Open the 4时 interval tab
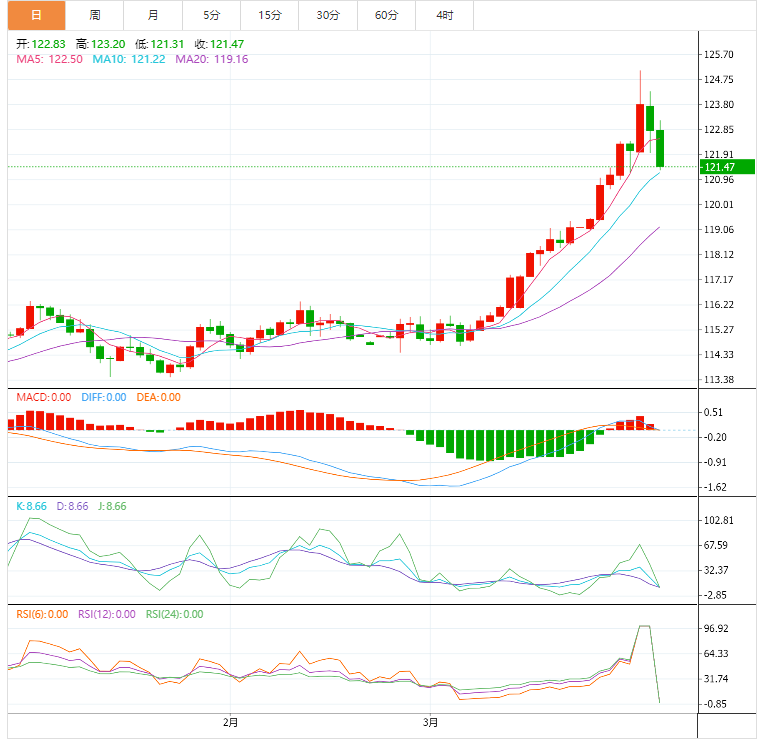The image size is (760, 743). pyautogui.click(x=444, y=15)
